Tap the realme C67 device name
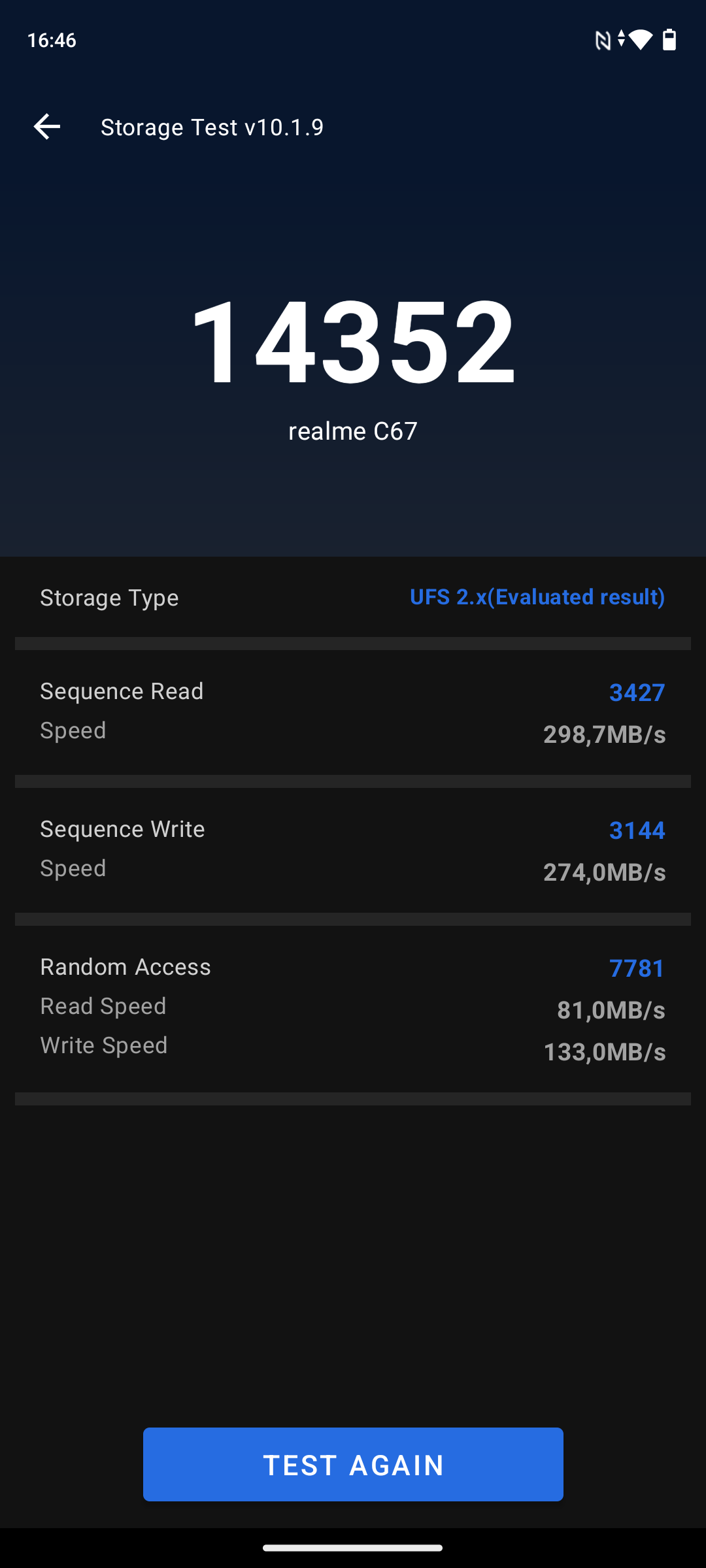The height and width of the screenshot is (1568, 706). tap(353, 431)
